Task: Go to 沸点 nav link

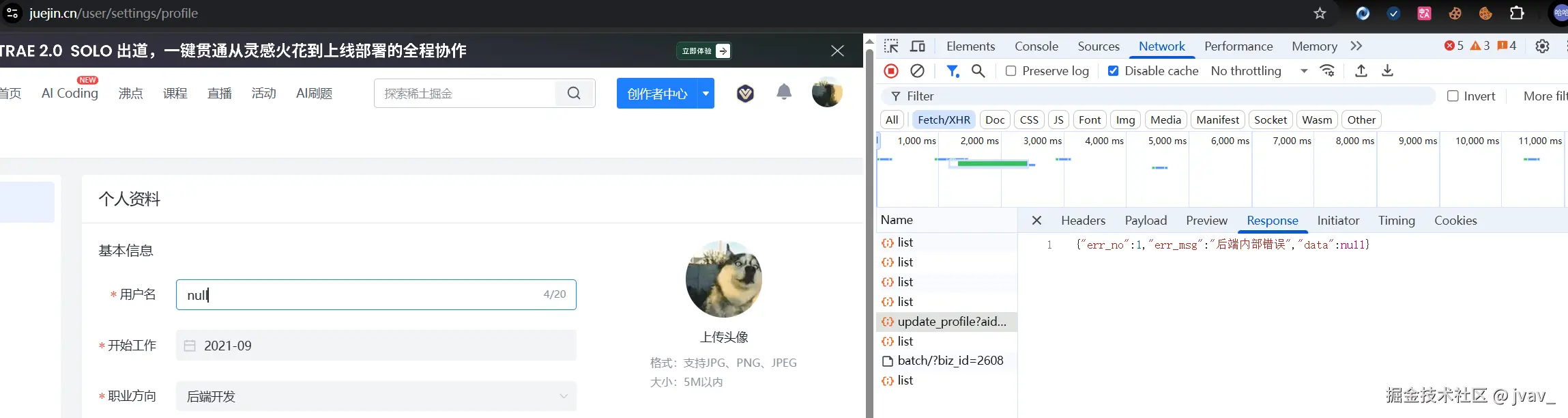Action: pos(130,94)
